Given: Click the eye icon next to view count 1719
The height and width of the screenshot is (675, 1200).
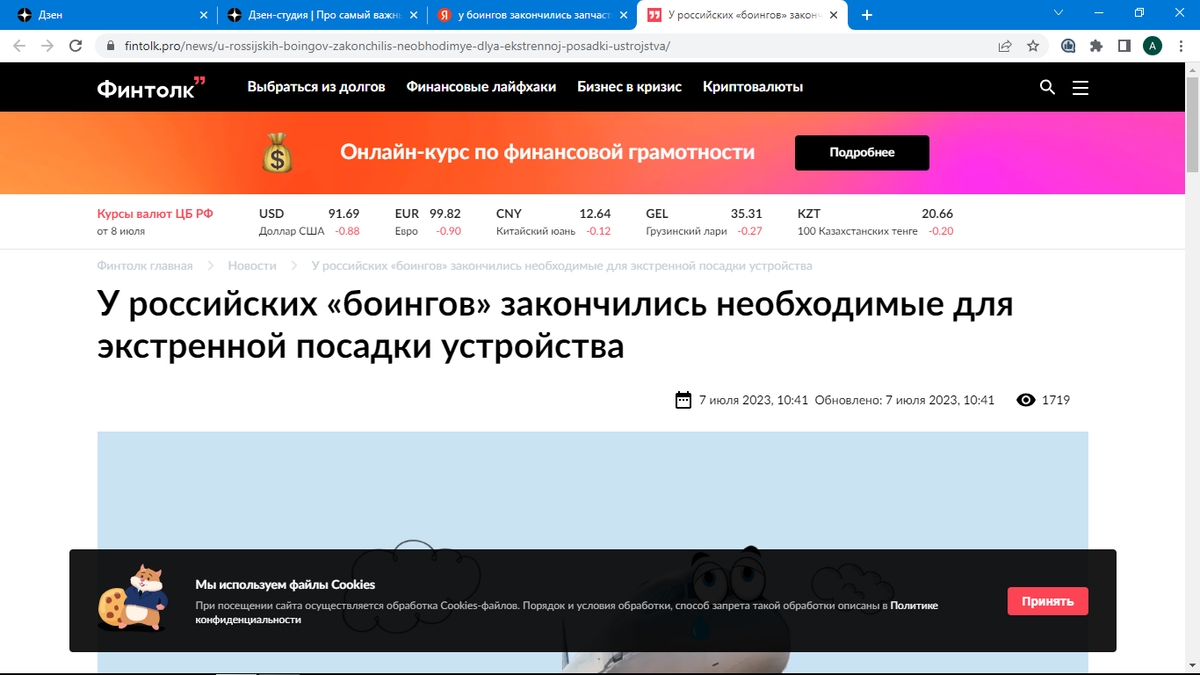Looking at the screenshot, I should [x=1025, y=399].
